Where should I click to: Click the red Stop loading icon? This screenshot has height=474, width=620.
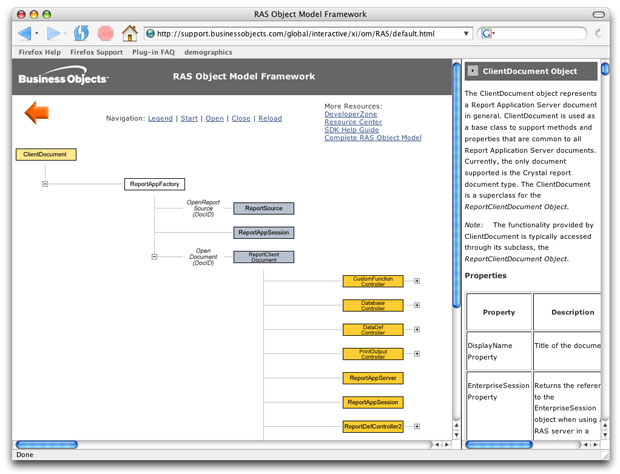(106, 33)
